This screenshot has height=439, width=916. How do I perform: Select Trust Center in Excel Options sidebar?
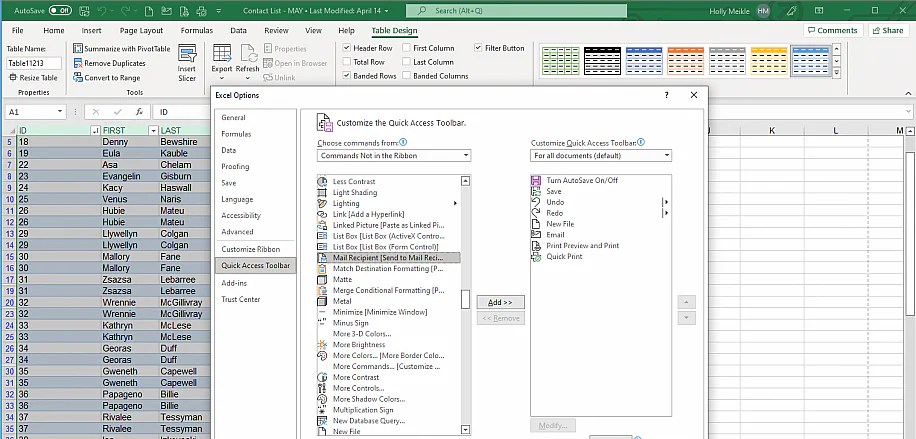(x=241, y=299)
